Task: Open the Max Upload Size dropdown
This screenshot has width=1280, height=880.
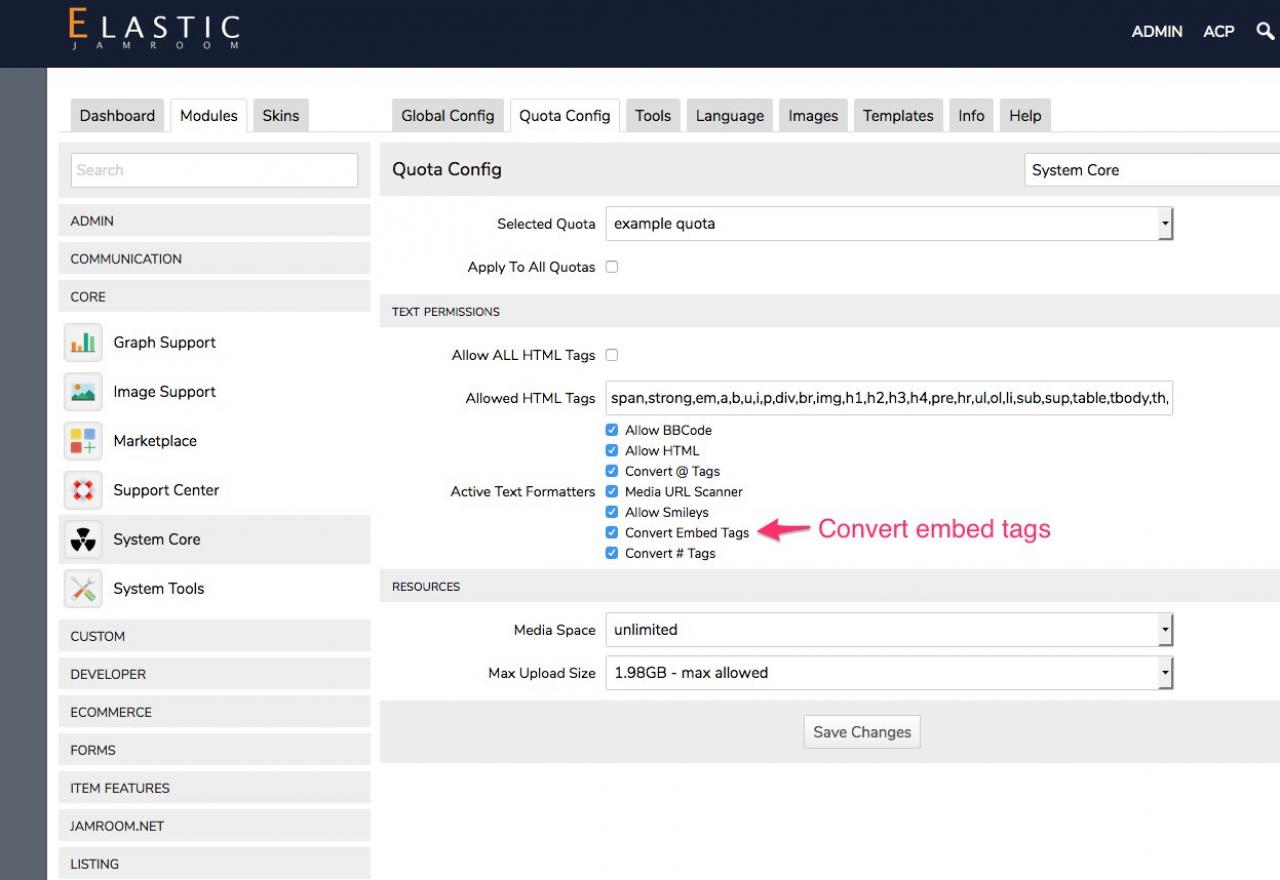Action: point(888,673)
